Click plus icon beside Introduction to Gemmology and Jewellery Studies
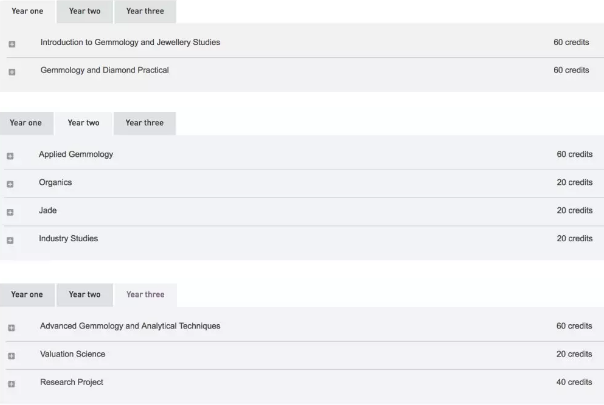This screenshot has height=405, width=604. (x=12, y=44)
